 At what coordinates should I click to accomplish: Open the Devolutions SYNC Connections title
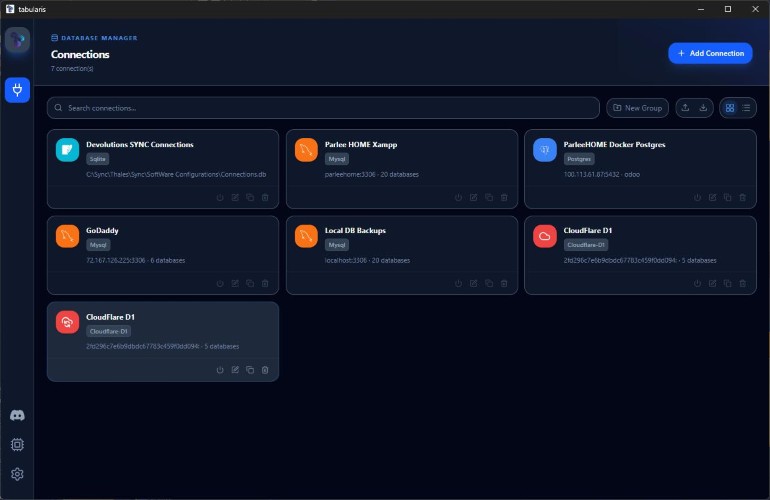point(139,144)
